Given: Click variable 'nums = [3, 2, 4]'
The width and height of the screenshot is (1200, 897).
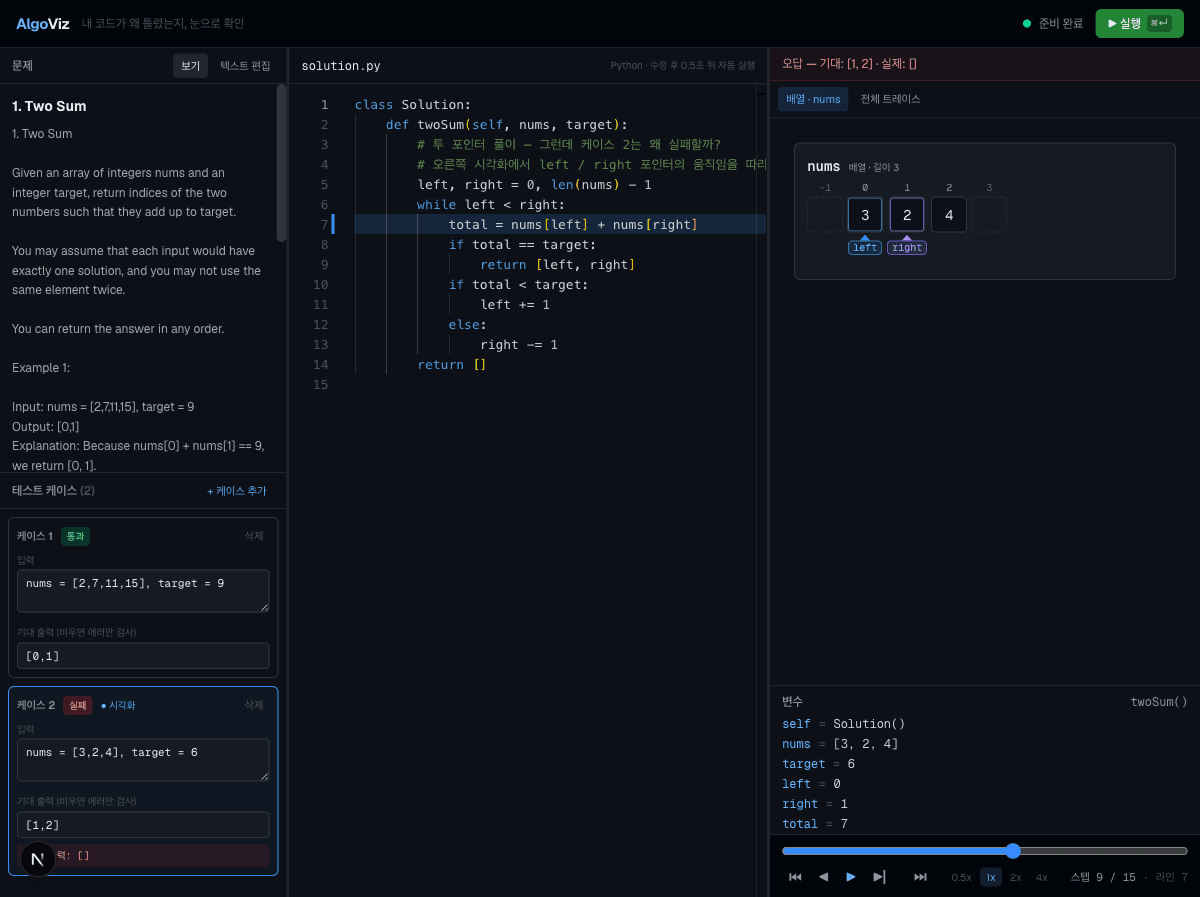Looking at the screenshot, I should tap(840, 744).
